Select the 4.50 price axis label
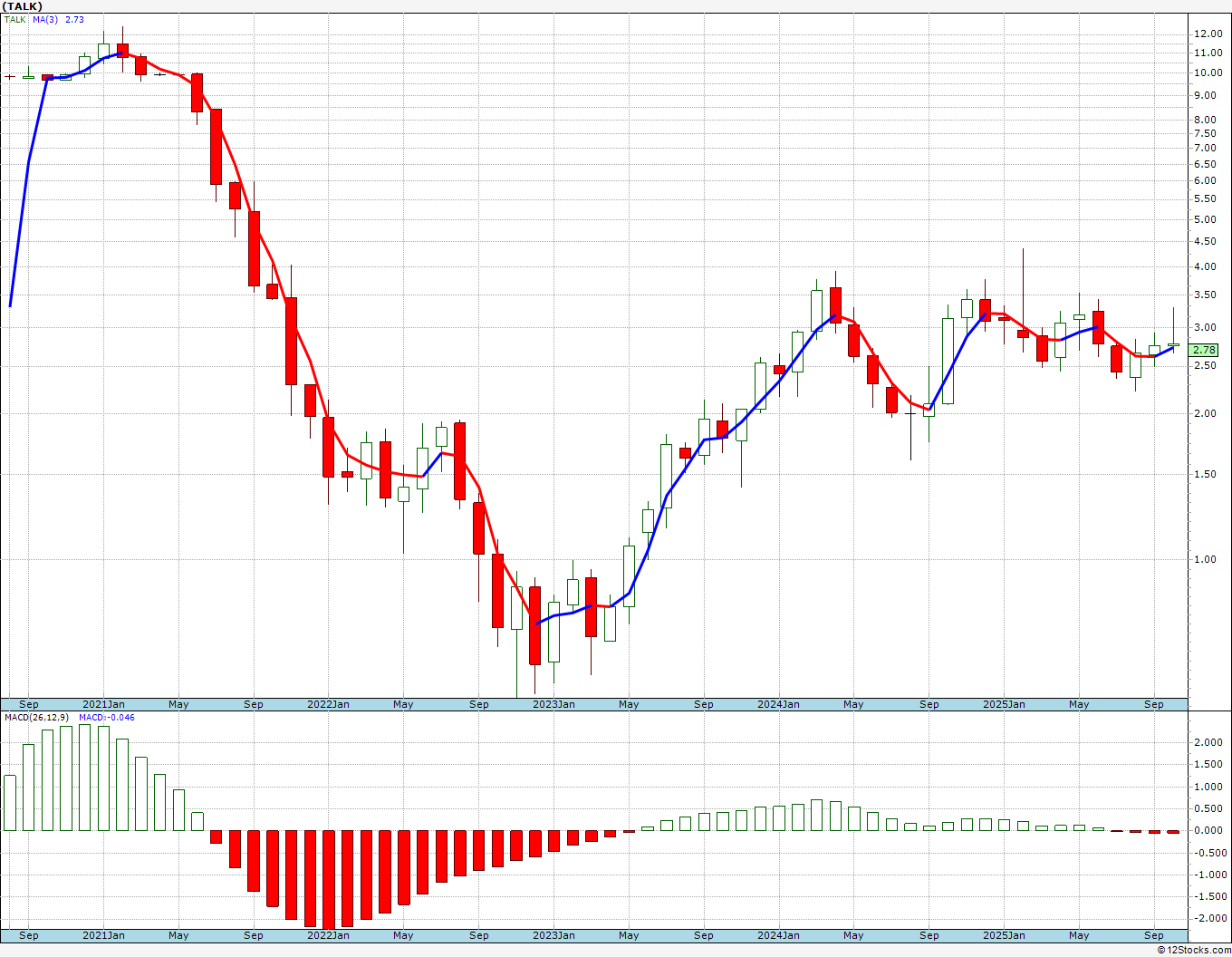This screenshot has height=957, width=1232. (x=1205, y=241)
